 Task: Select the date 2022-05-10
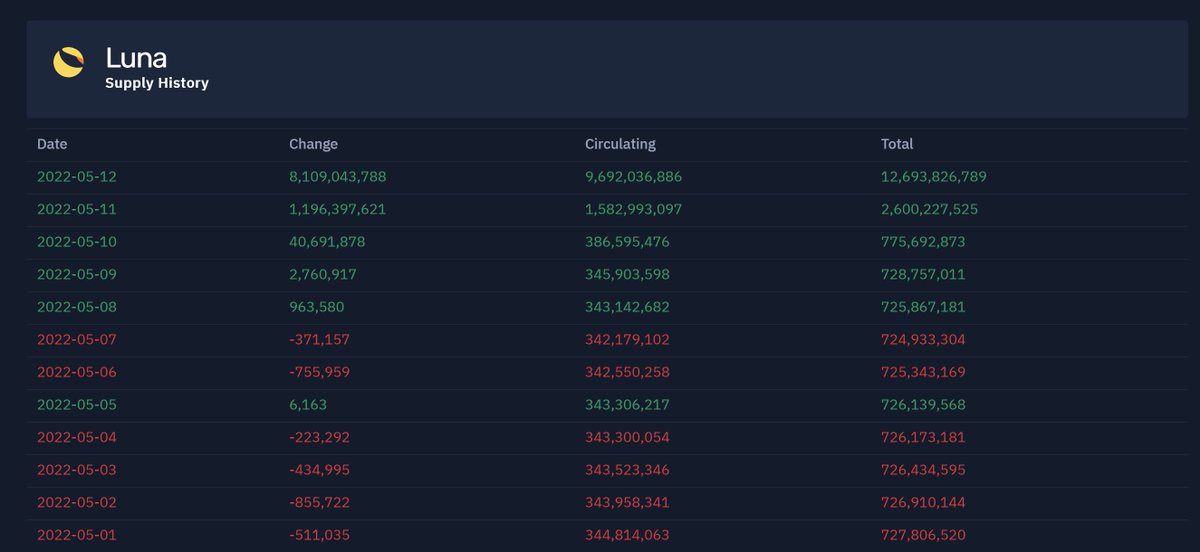pyautogui.click(x=77, y=242)
